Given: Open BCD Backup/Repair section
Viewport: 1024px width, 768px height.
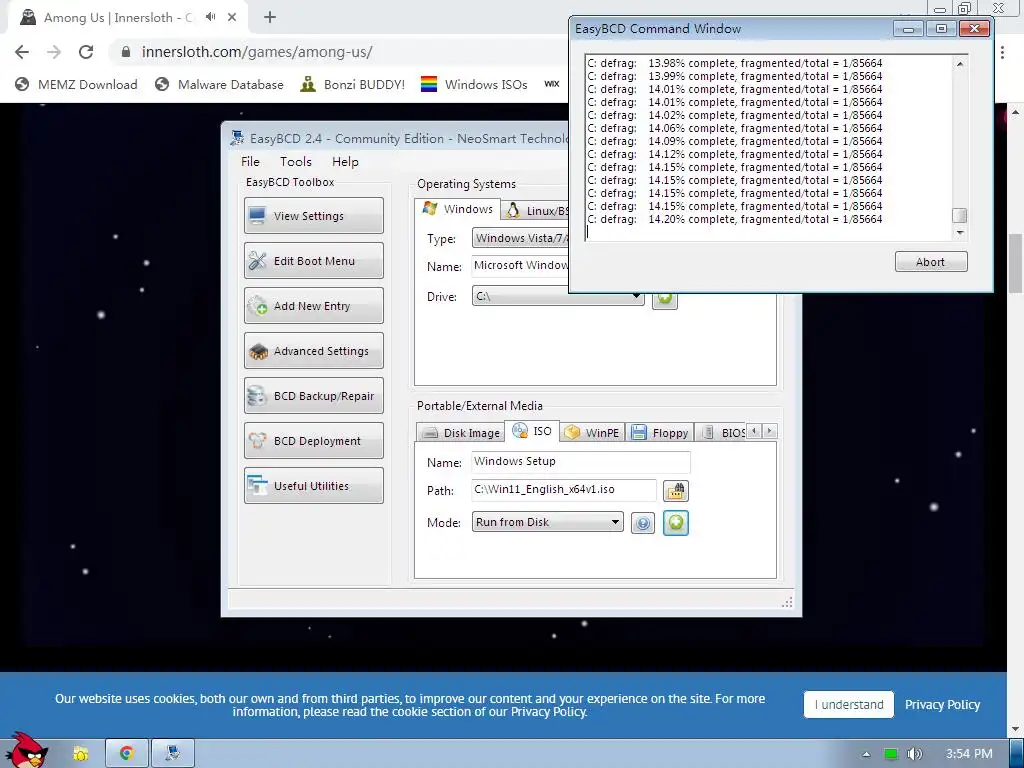Looking at the screenshot, I should pyautogui.click(x=313, y=396).
